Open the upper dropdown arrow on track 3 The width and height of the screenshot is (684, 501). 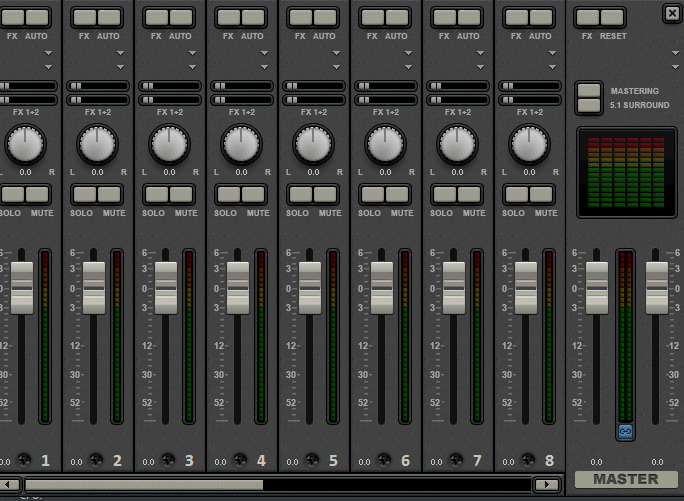[x=192, y=53]
